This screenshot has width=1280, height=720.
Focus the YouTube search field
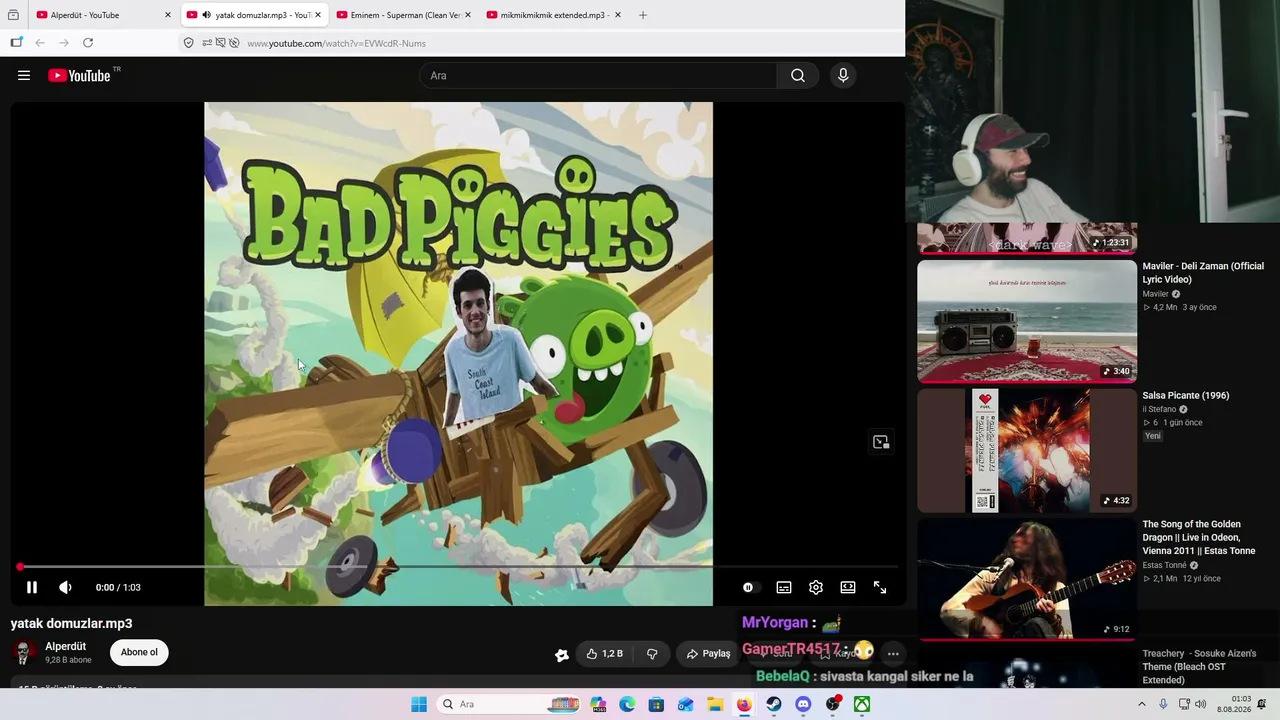pyautogui.click(x=600, y=75)
